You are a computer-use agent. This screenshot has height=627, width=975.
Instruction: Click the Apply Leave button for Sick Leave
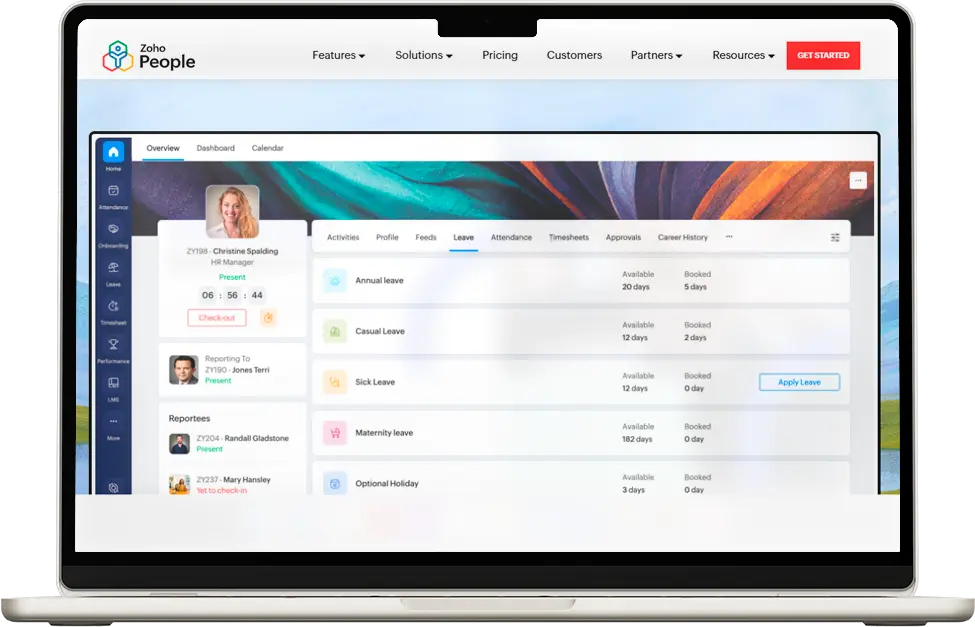coord(799,382)
